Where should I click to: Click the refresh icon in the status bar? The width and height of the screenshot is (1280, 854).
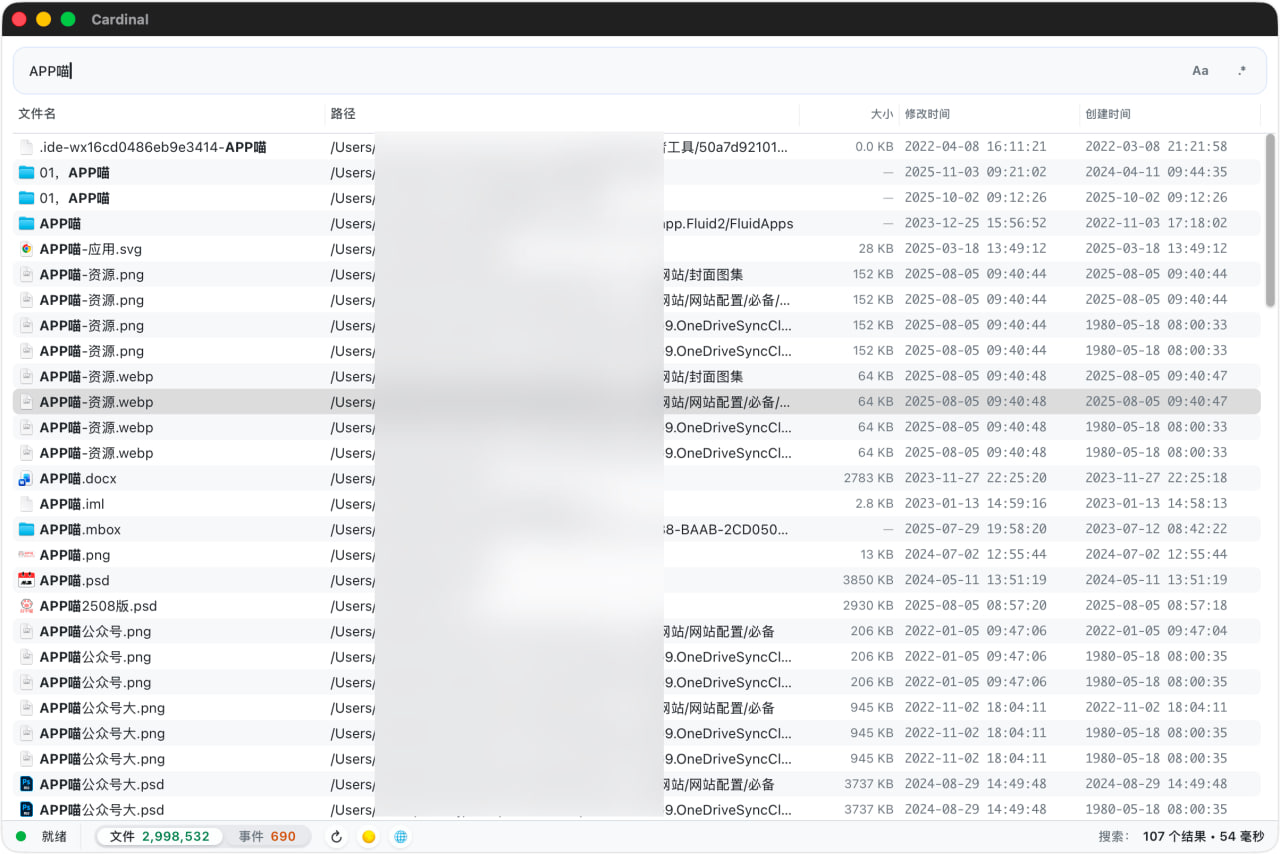coord(336,836)
